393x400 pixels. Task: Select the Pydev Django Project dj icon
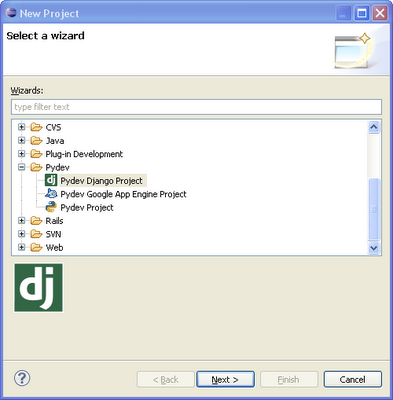[51, 180]
